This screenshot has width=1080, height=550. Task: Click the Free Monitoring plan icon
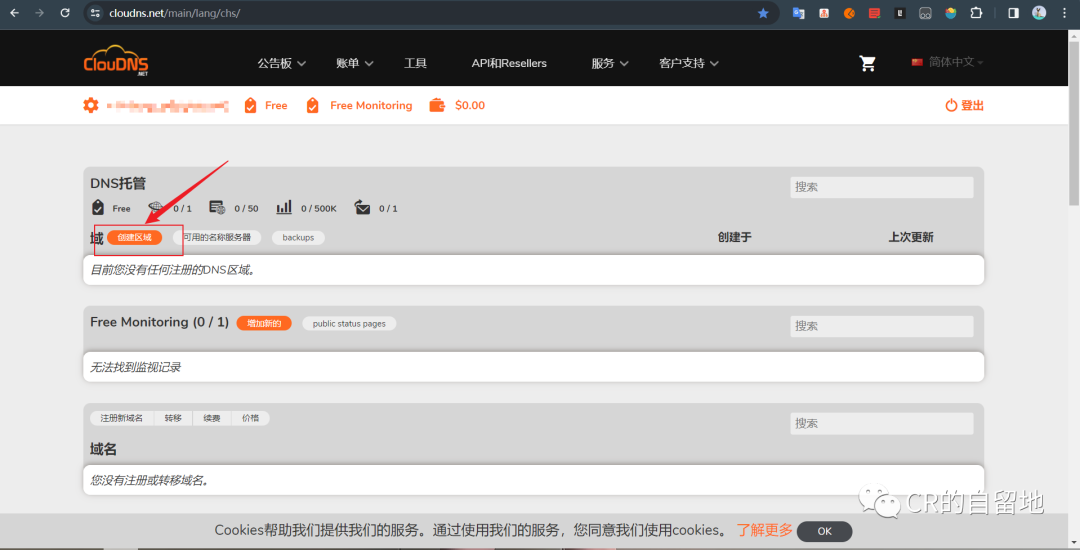pyautogui.click(x=313, y=105)
